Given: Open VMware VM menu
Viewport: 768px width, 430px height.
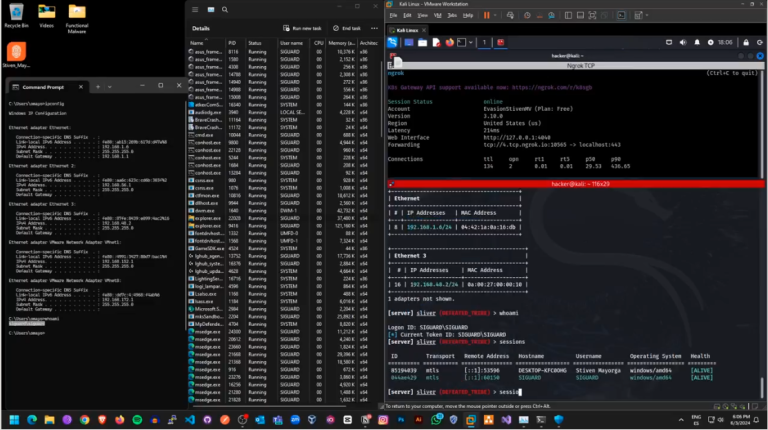Looking at the screenshot, I should pos(437,16).
